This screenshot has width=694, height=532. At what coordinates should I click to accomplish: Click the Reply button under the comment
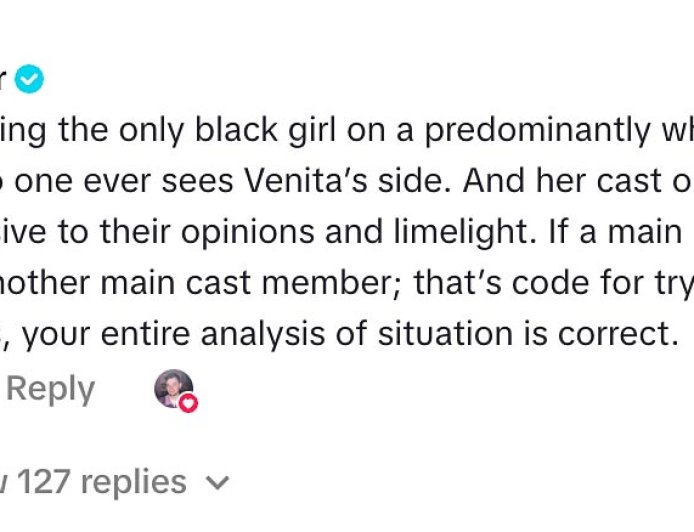click(50, 388)
